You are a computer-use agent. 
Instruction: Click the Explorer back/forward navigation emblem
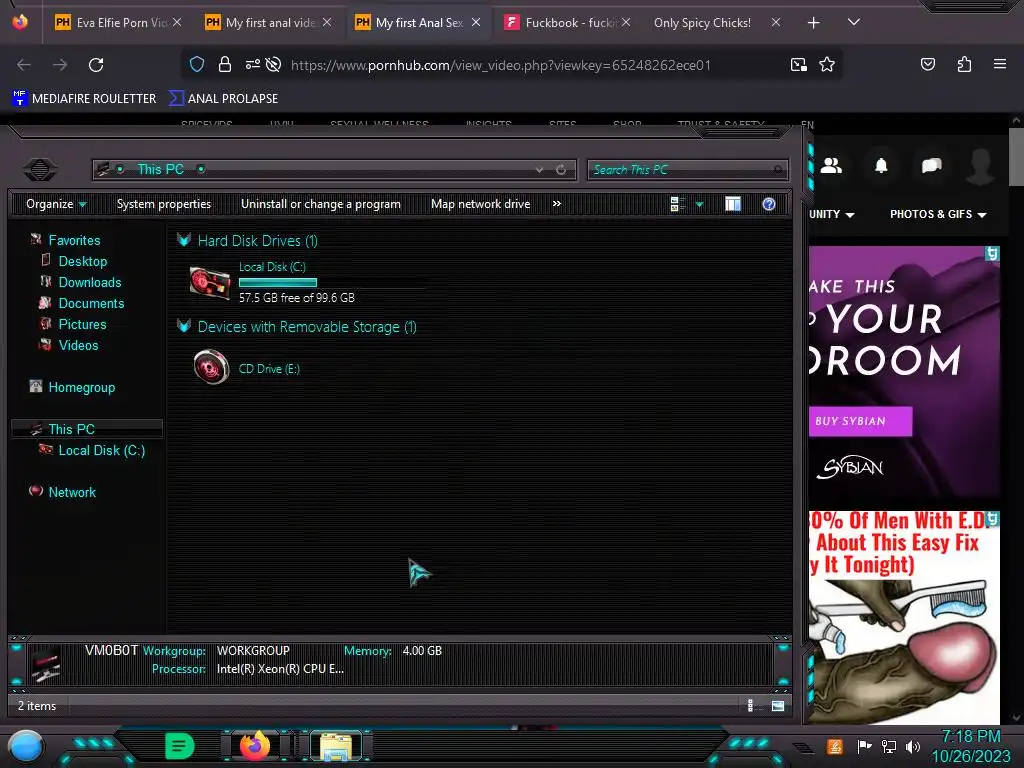tap(40, 170)
